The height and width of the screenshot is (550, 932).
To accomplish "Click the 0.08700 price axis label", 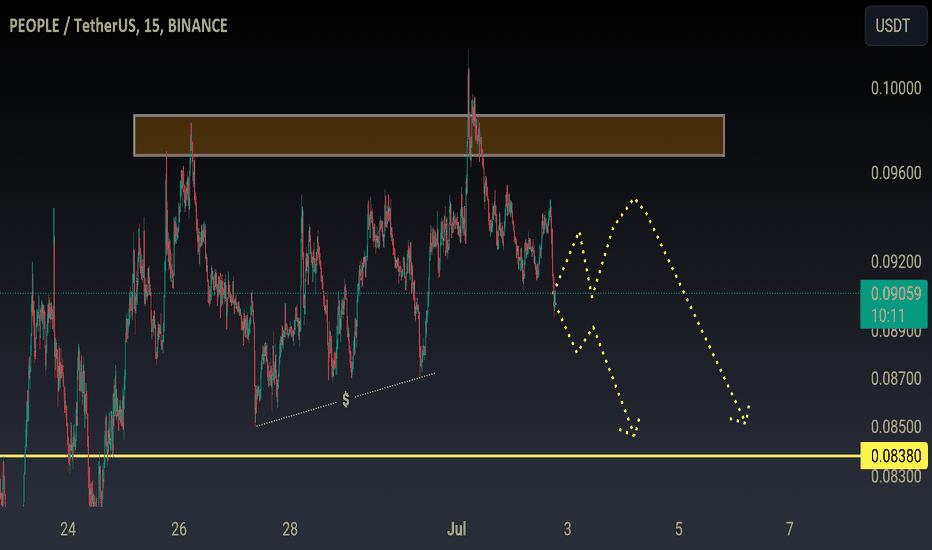I will pos(896,378).
